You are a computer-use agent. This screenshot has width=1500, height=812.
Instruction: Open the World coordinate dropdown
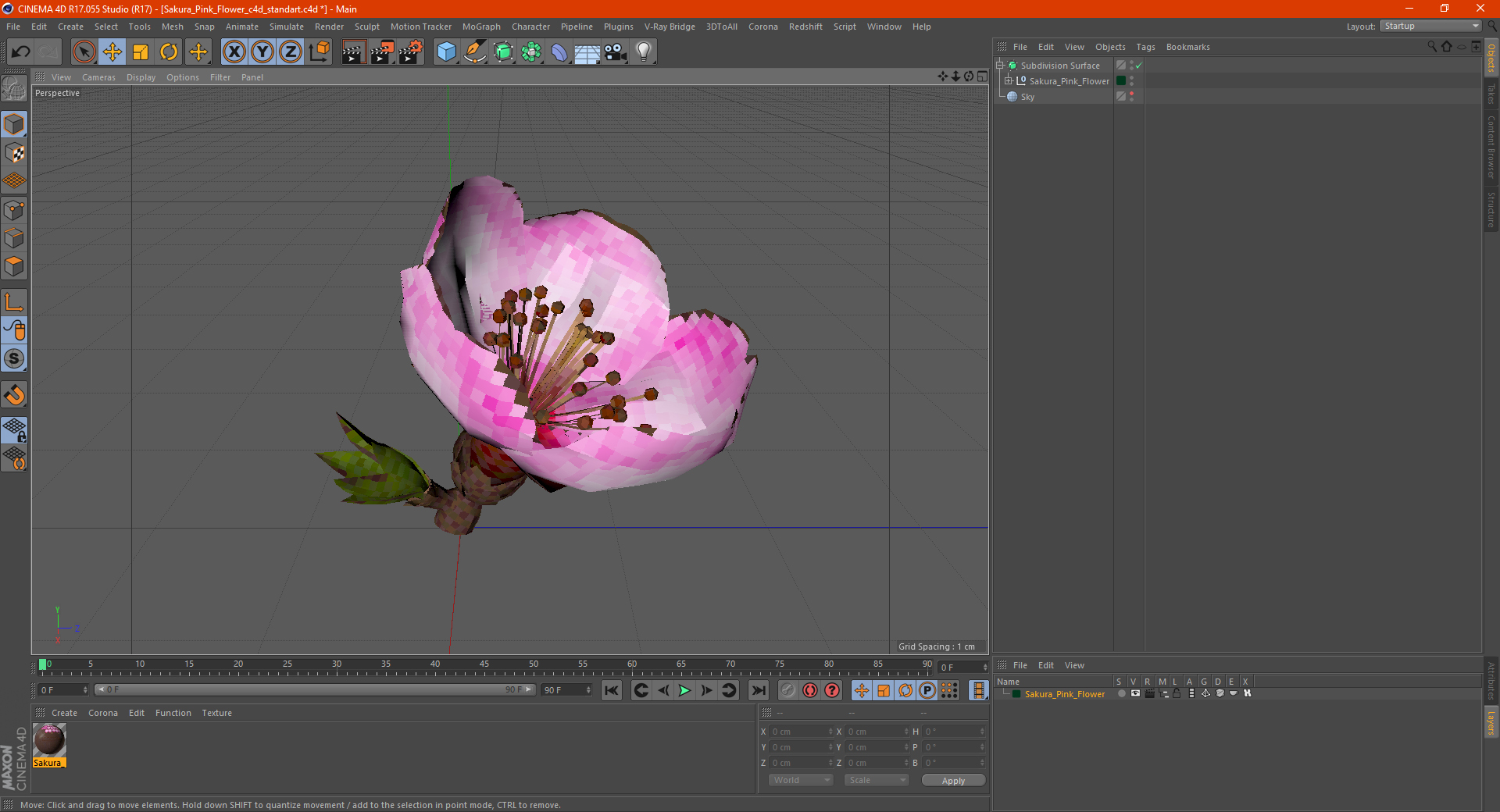(801, 780)
